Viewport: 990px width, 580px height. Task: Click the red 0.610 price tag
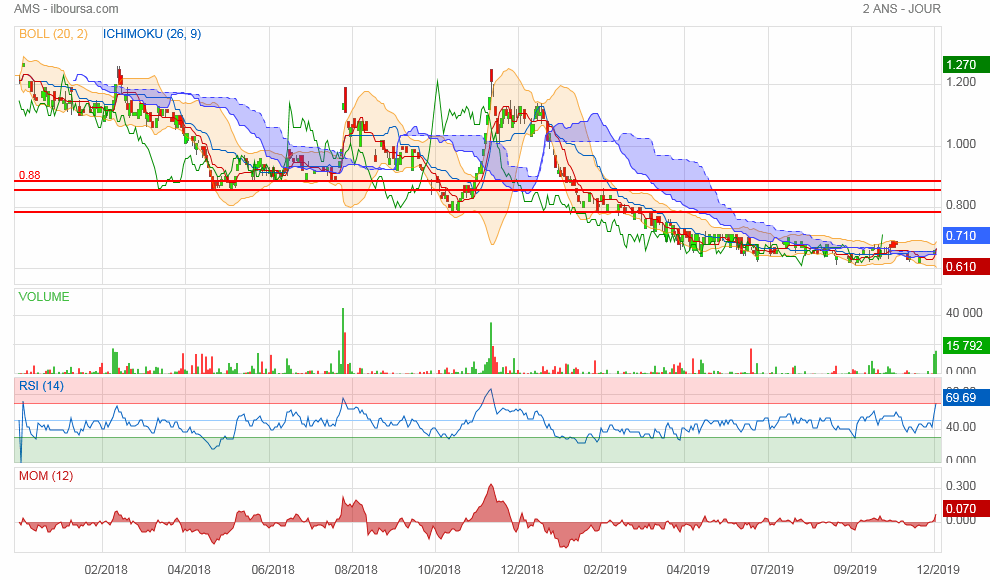coord(966,266)
